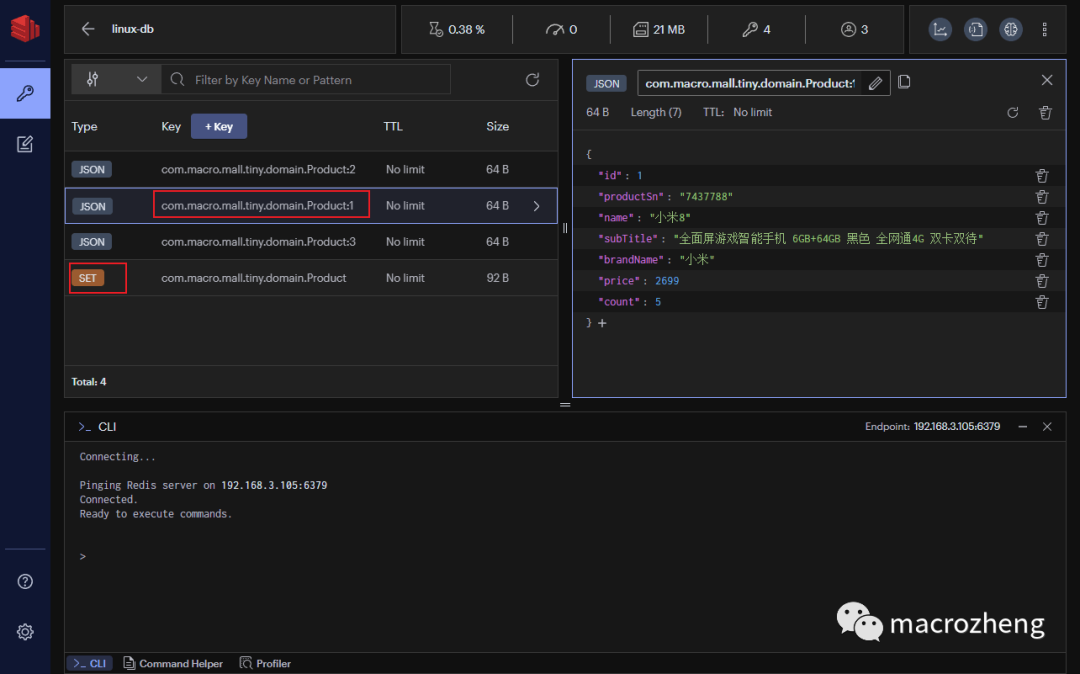Delete the "id" field

[1041, 176]
